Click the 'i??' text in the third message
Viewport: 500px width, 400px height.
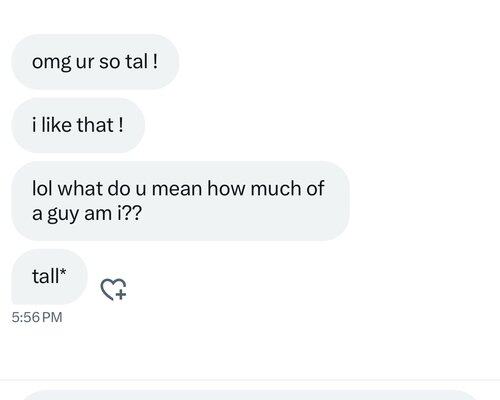tap(130, 213)
